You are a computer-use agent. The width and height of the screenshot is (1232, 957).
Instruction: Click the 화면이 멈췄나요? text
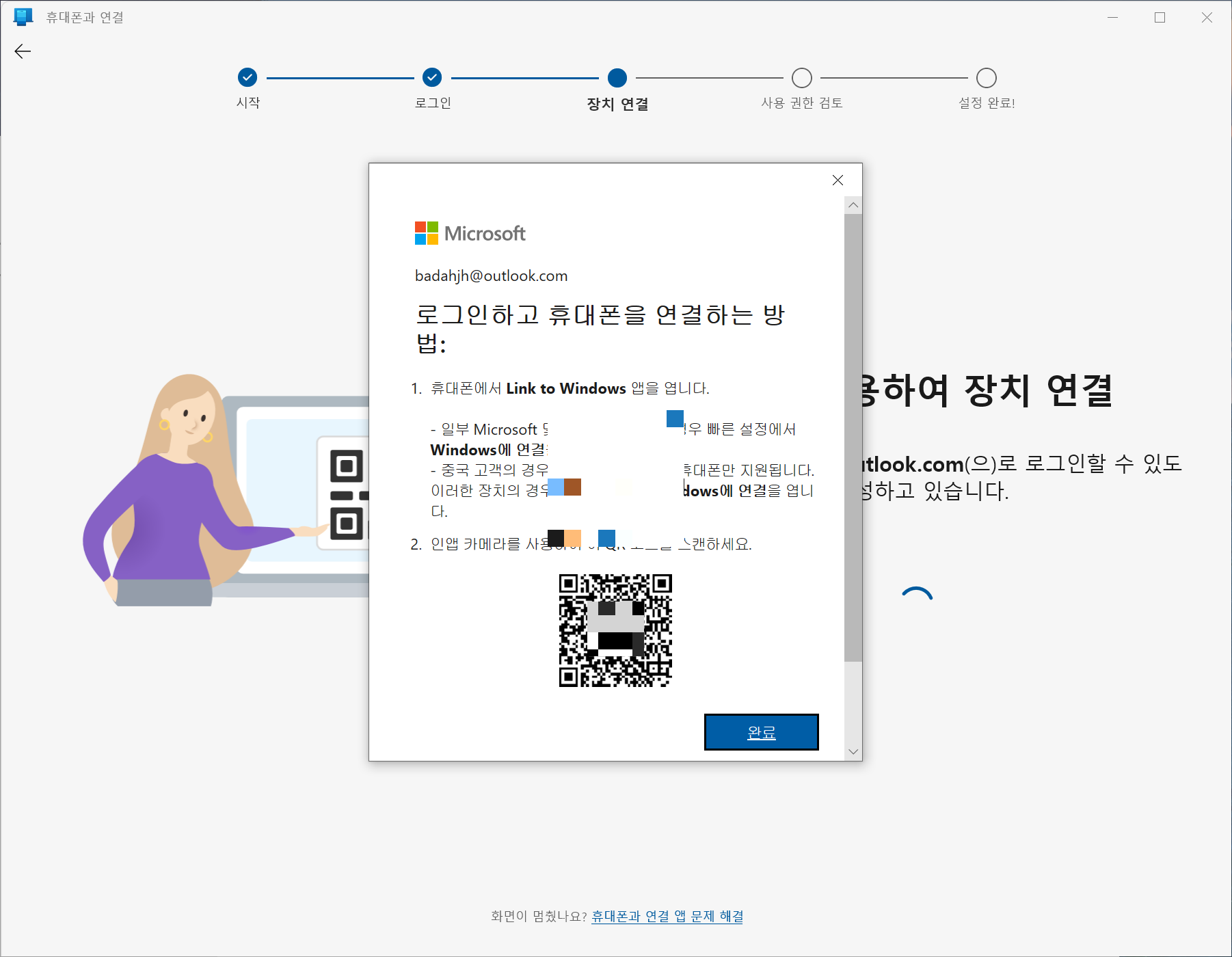click(539, 916)
